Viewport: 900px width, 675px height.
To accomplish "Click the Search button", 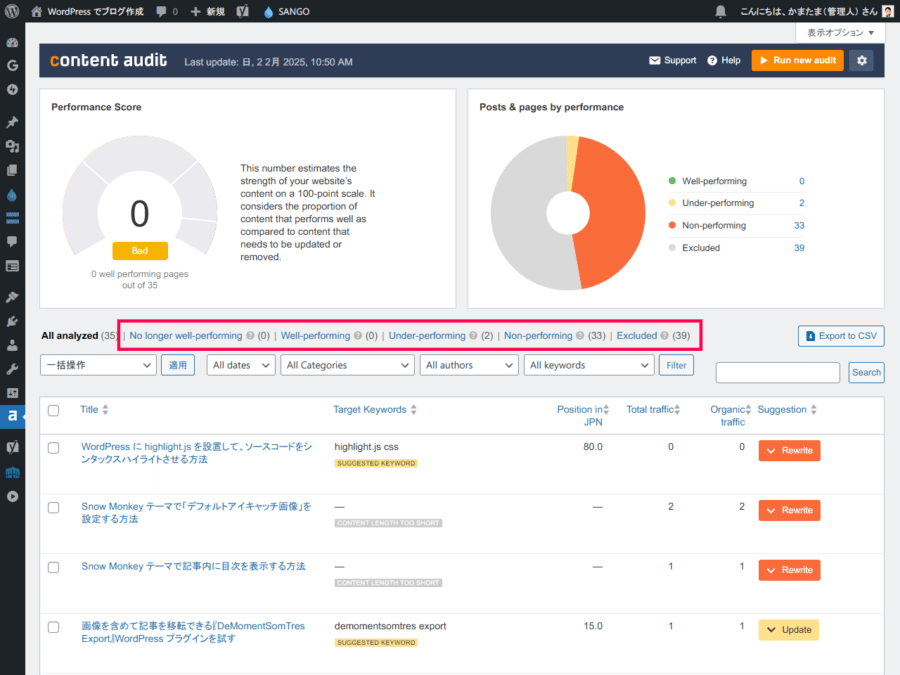I will coord(866,372).
